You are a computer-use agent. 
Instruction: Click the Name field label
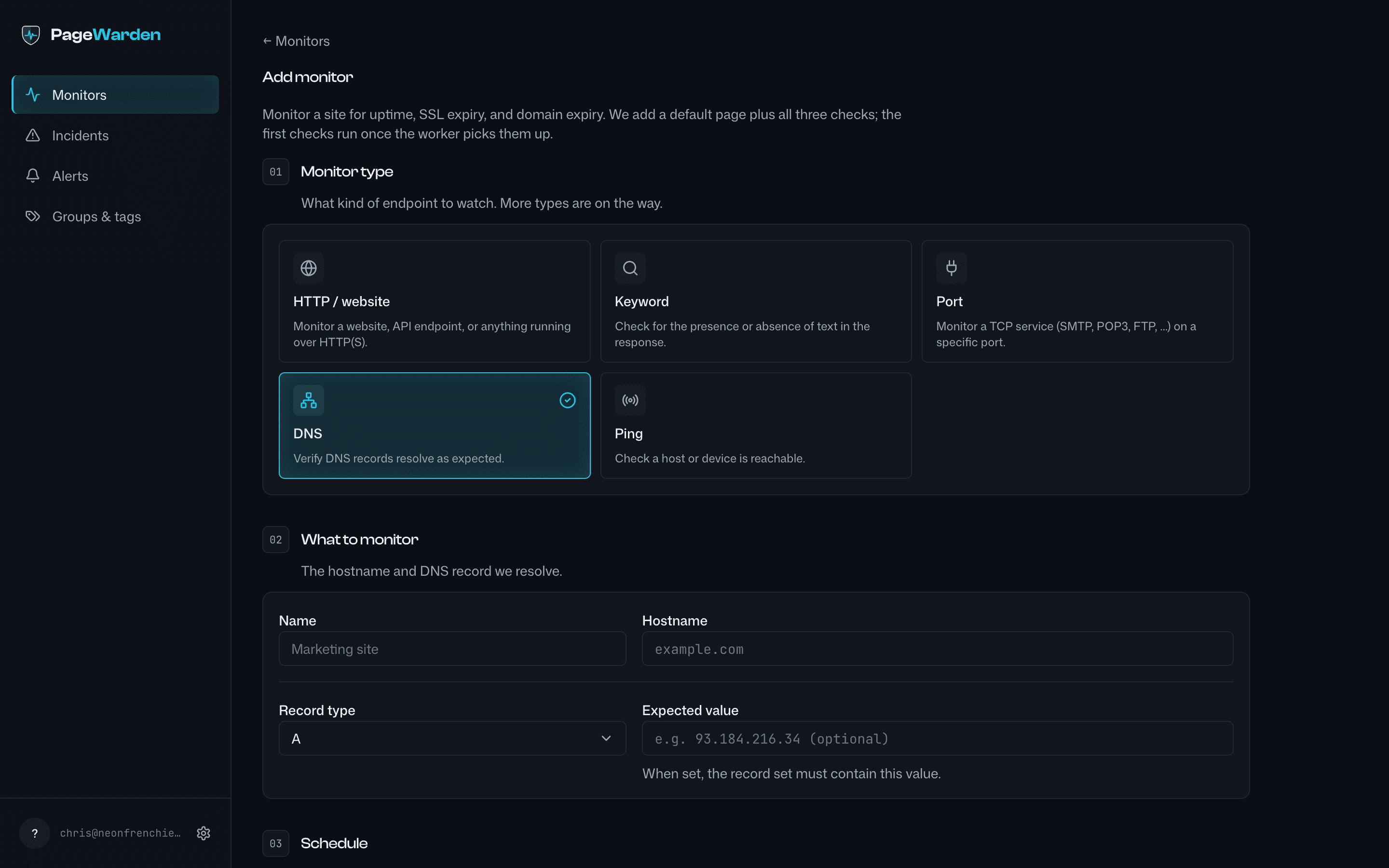[297, 621]
